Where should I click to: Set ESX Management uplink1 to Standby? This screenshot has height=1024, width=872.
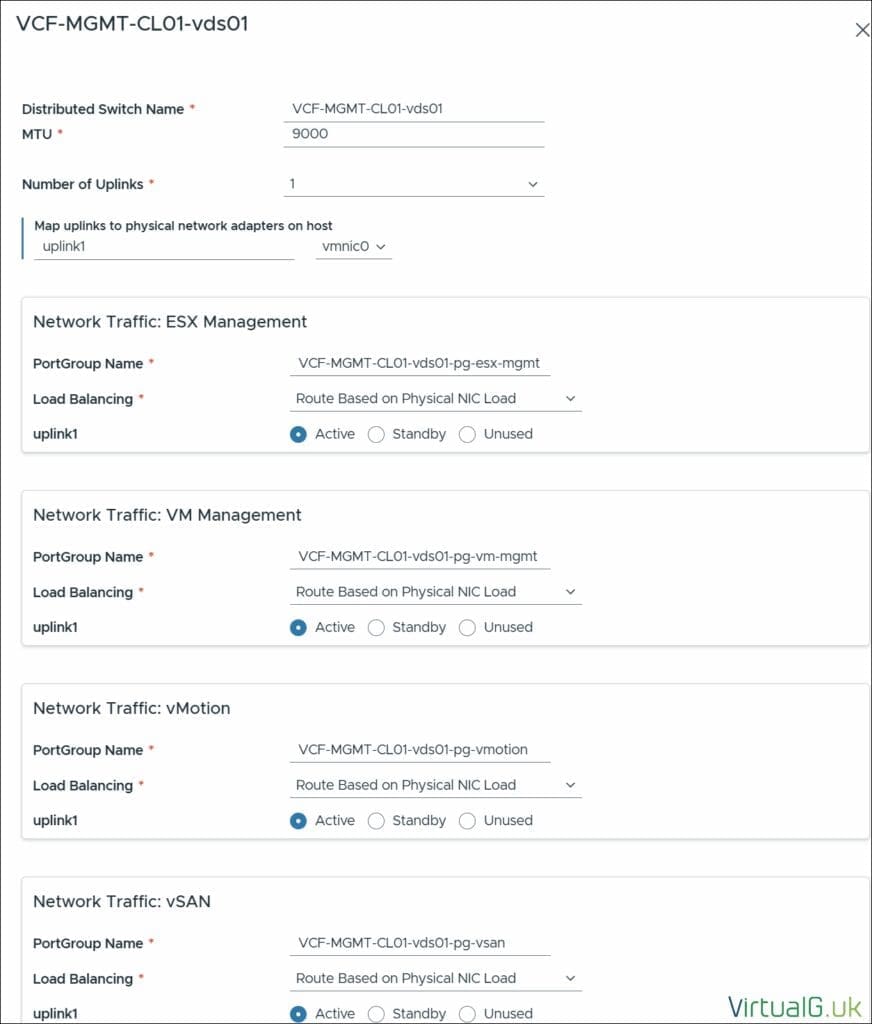377,434
